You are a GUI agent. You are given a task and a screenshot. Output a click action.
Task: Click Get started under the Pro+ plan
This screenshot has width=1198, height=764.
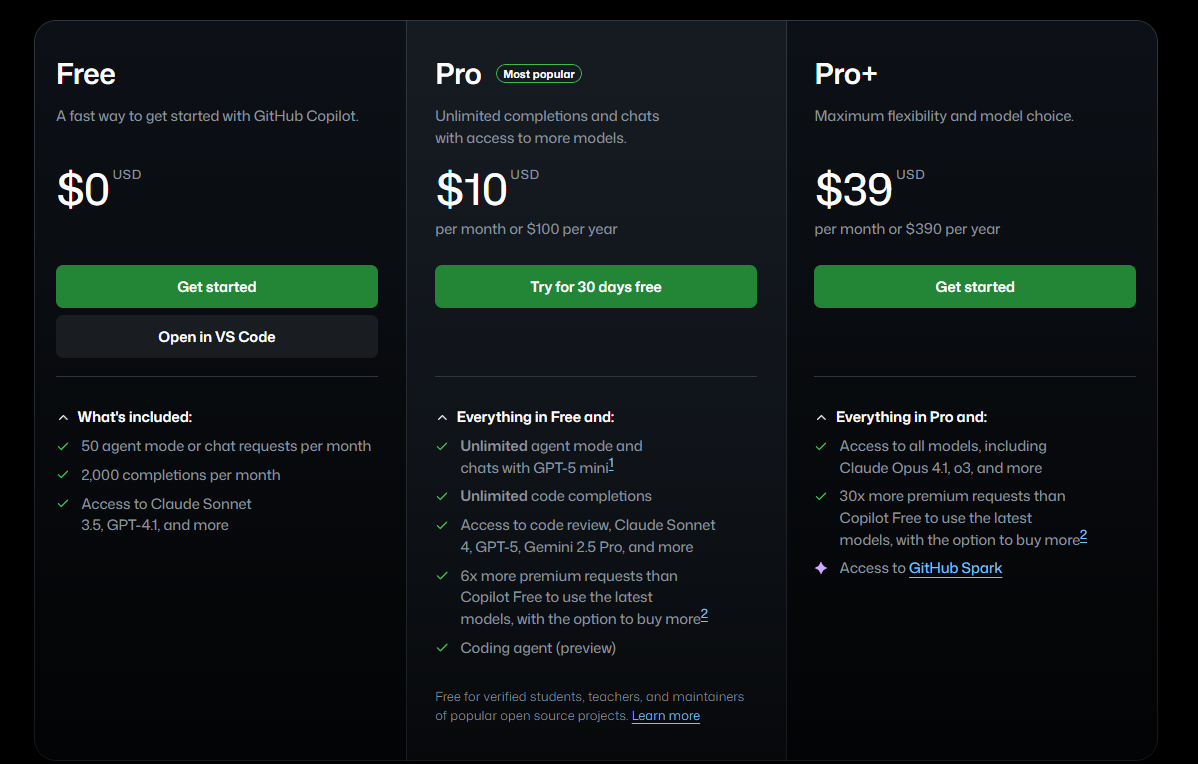pyautogui.click(x=975, y=286)
